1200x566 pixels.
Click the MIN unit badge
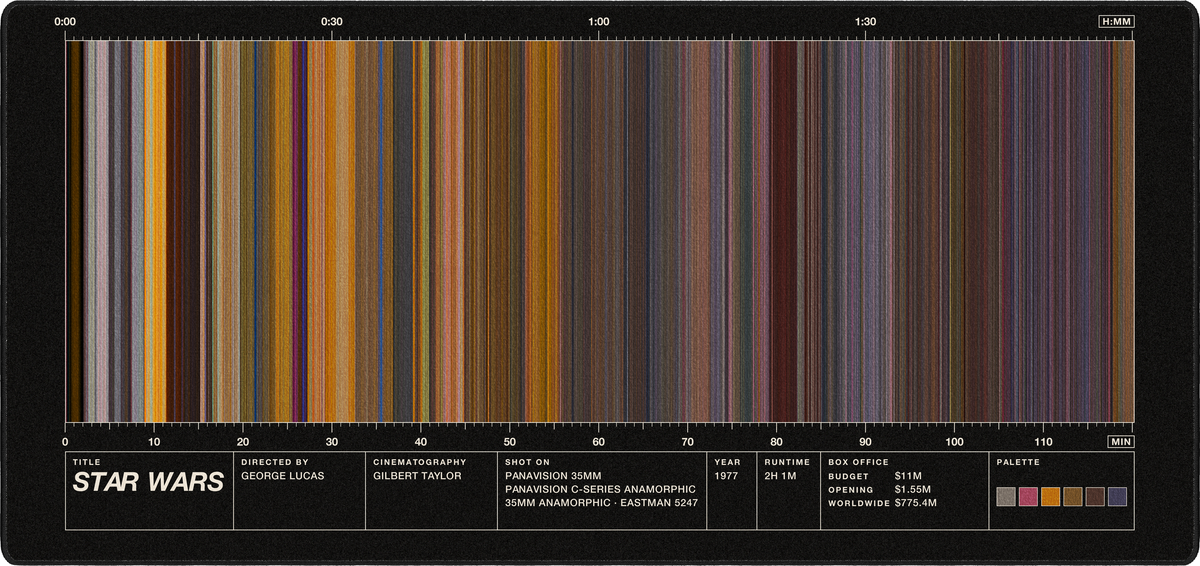(x=1121, y=441)
